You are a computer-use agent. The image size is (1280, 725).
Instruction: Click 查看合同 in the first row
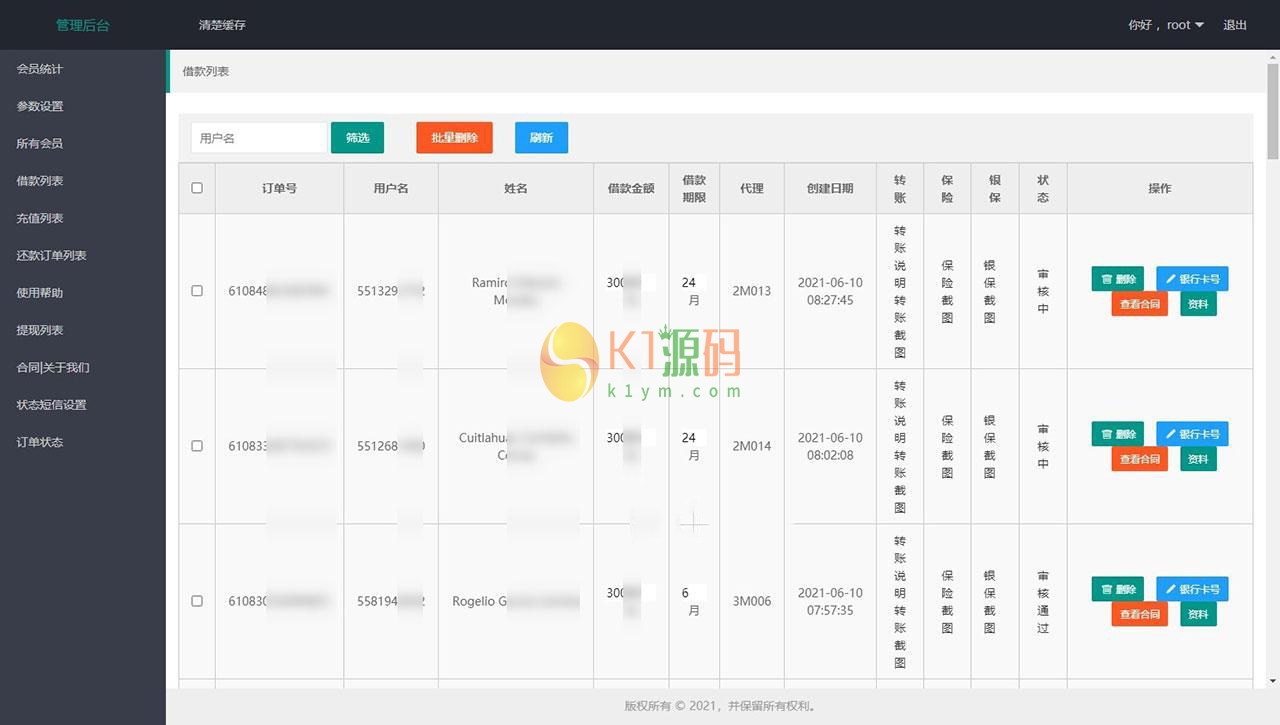click(1139, 304)
